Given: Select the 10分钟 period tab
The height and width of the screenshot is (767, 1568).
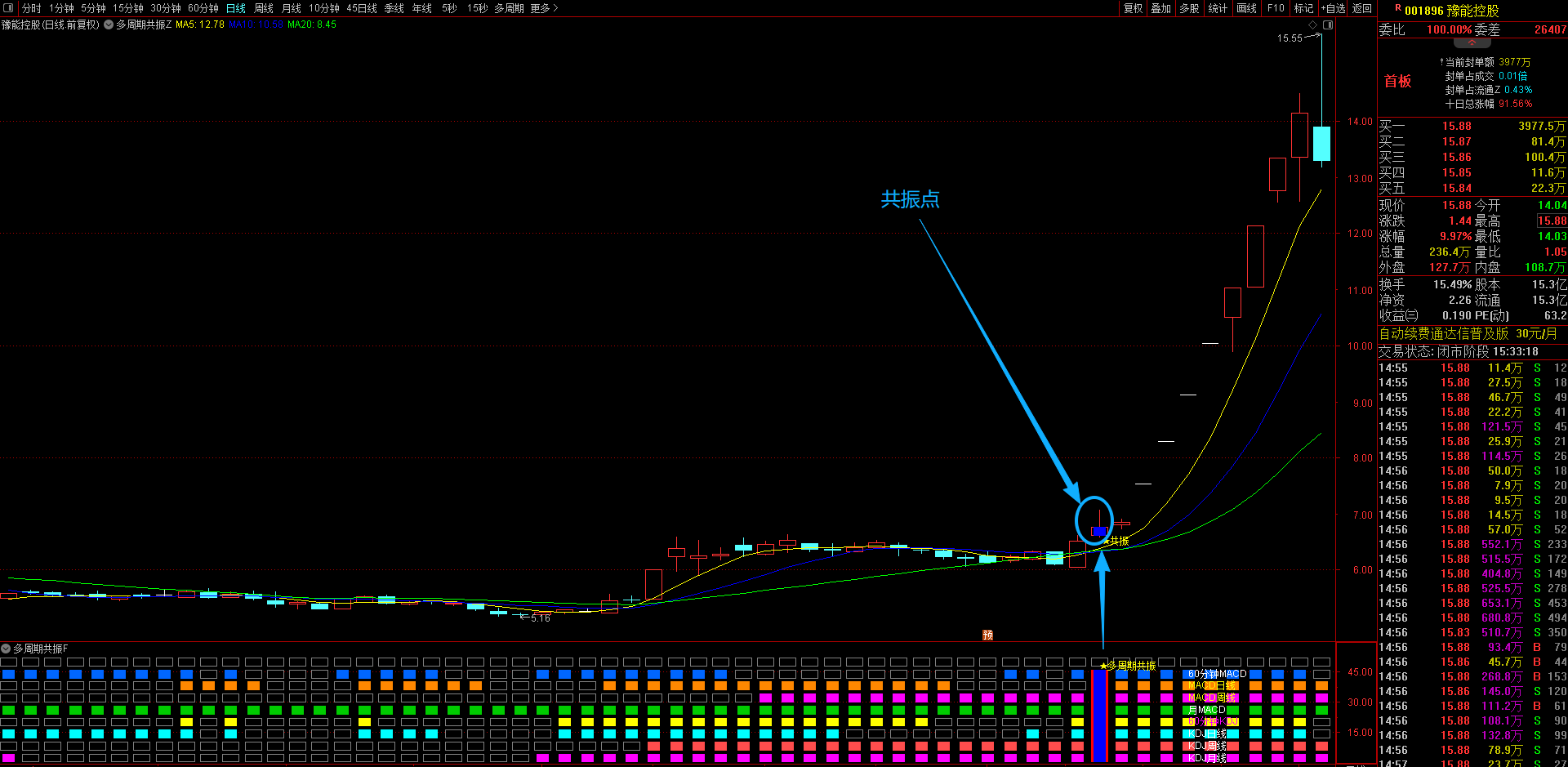Looking at the screenshot, I should 324,8.
